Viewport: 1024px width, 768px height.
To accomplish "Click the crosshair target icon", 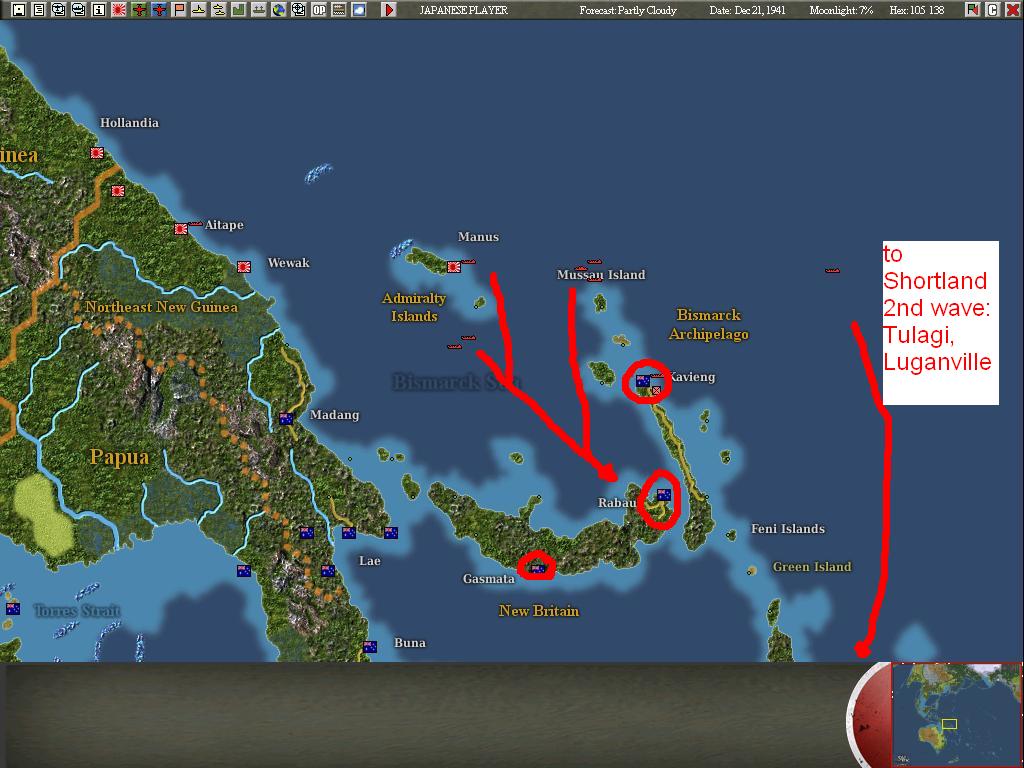I will (x=298, y=10).
